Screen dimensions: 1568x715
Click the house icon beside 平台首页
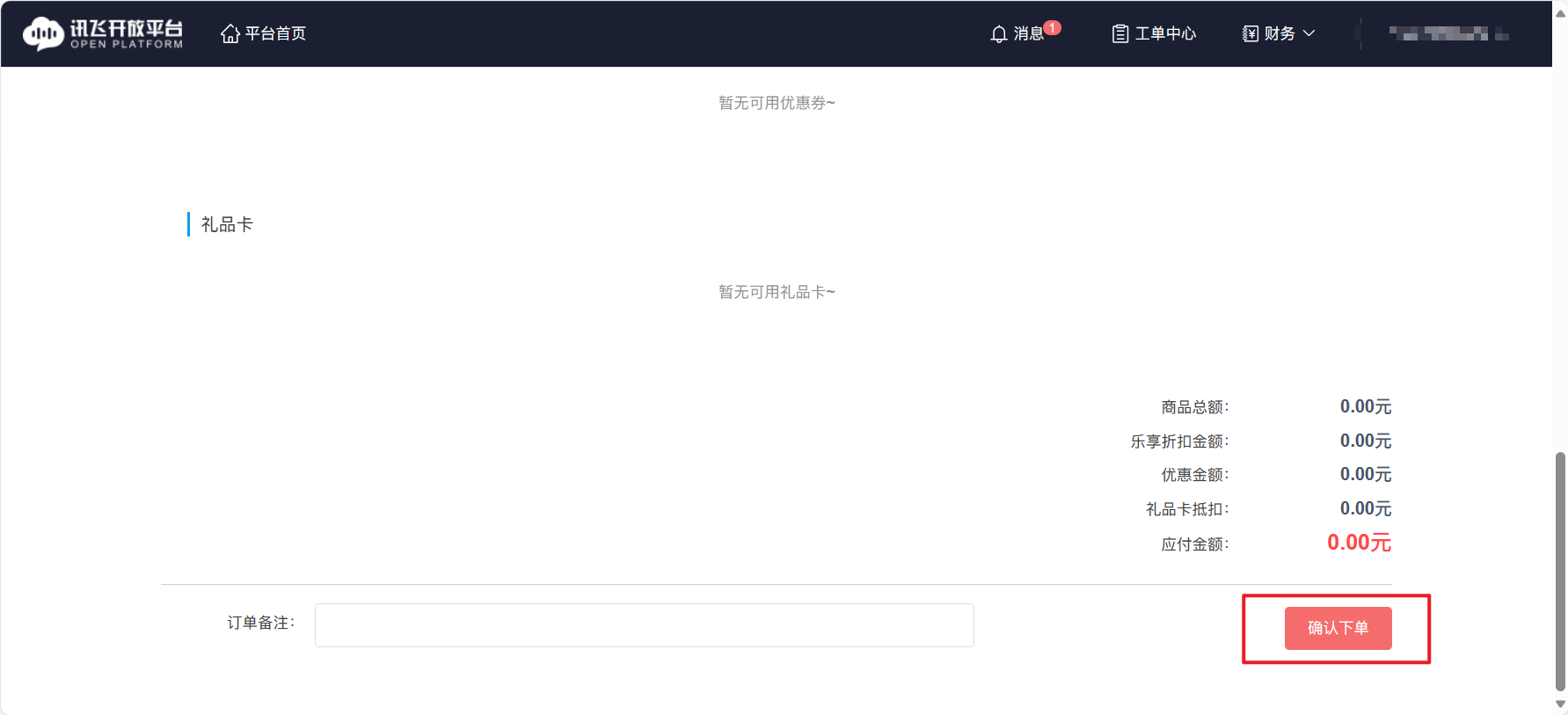pos(230,33)
